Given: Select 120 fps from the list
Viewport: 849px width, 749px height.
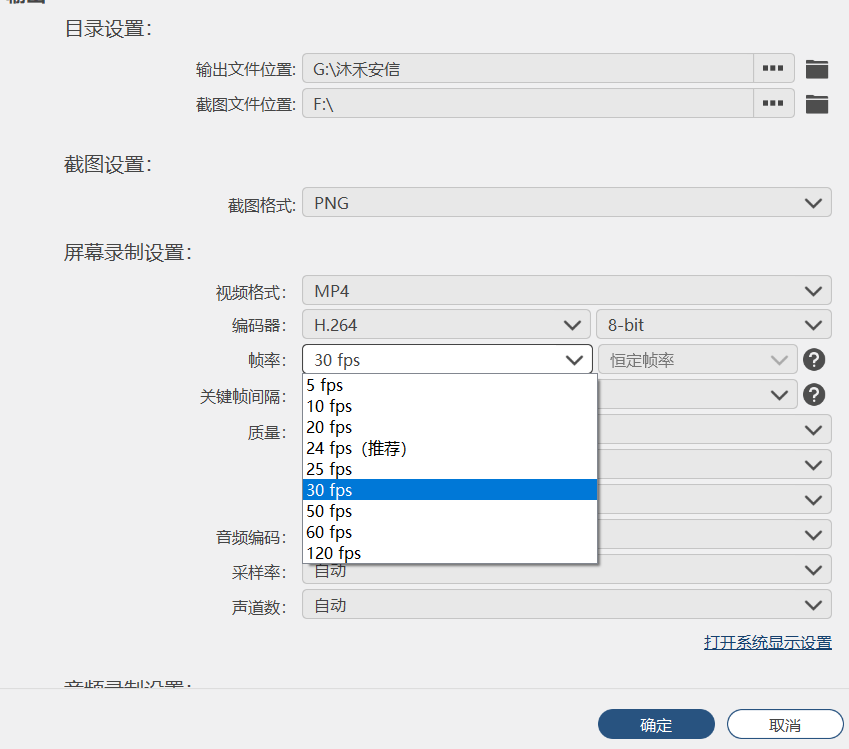Looking at the screenshot, I should [449, 553].
